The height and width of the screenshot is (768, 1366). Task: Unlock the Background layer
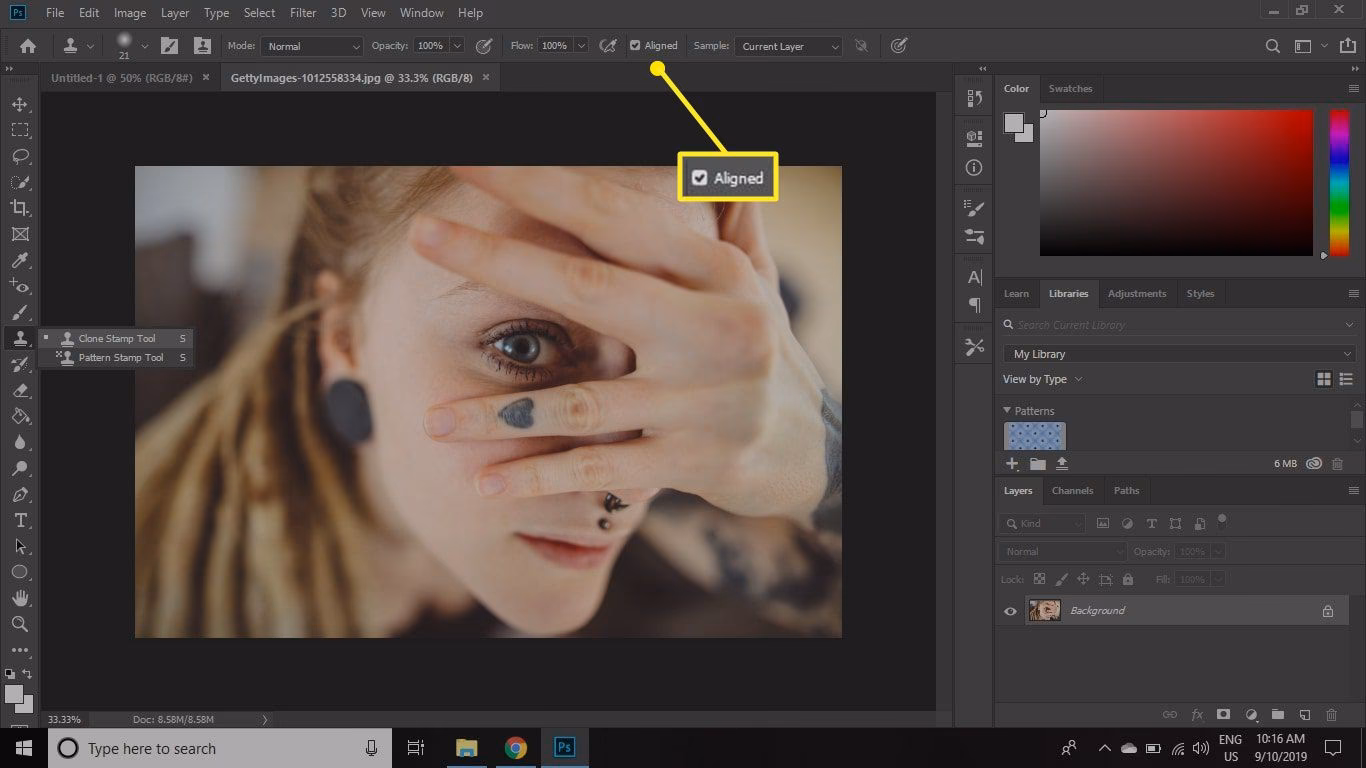click(1328, 610)
